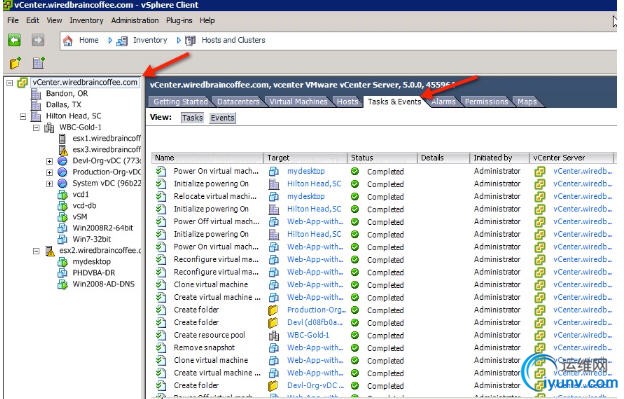This screenshot has height=399, width=624.
Task: Open the Plug-ins menu
Action: [x=179, y=20]
